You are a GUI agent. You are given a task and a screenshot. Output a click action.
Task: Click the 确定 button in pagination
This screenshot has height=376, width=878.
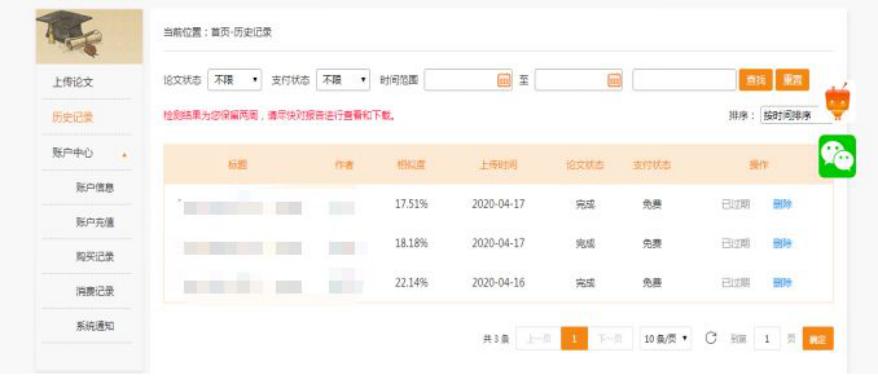pyautogui.click(x=818, y=339)
